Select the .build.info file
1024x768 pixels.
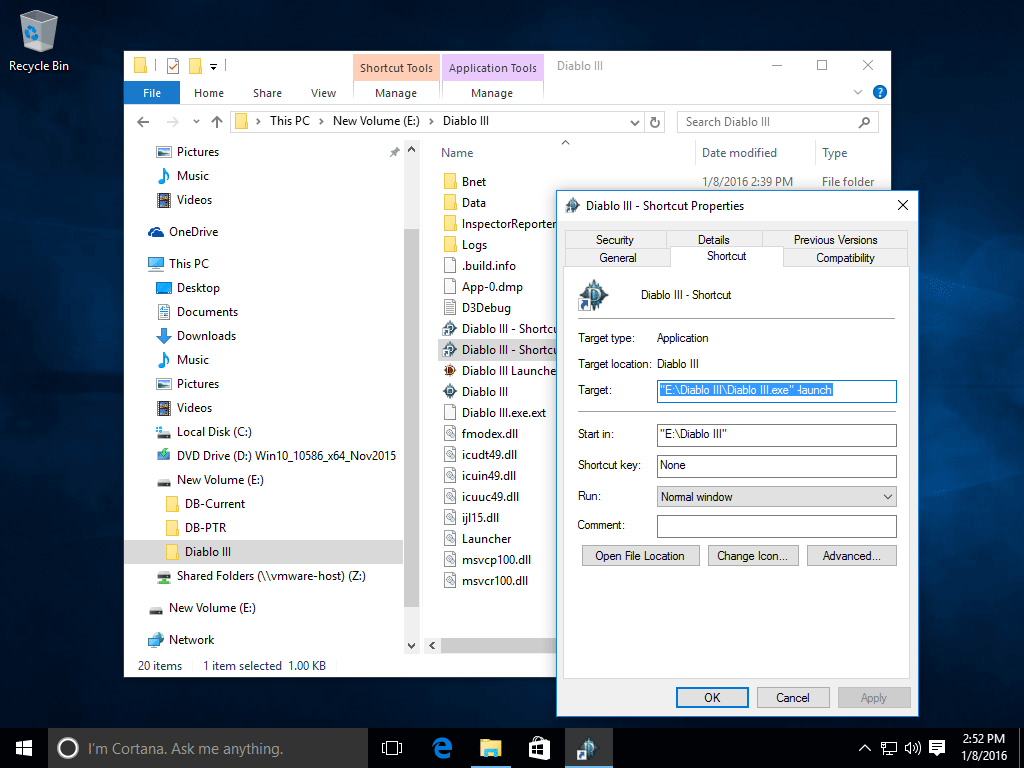point(488,266)
